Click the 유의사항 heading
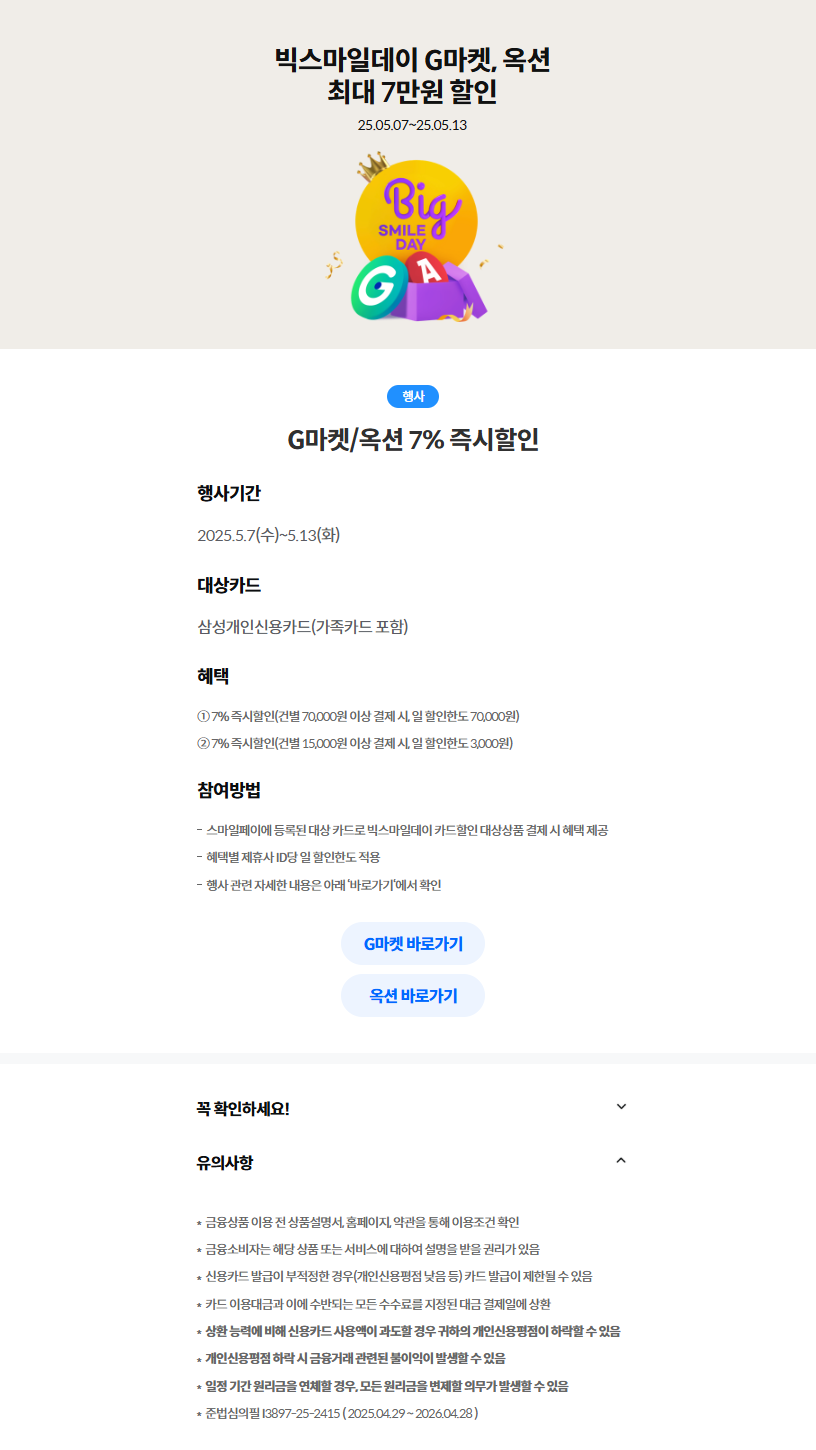Screen dimensions: 816x1450 tap(226, 1163)
